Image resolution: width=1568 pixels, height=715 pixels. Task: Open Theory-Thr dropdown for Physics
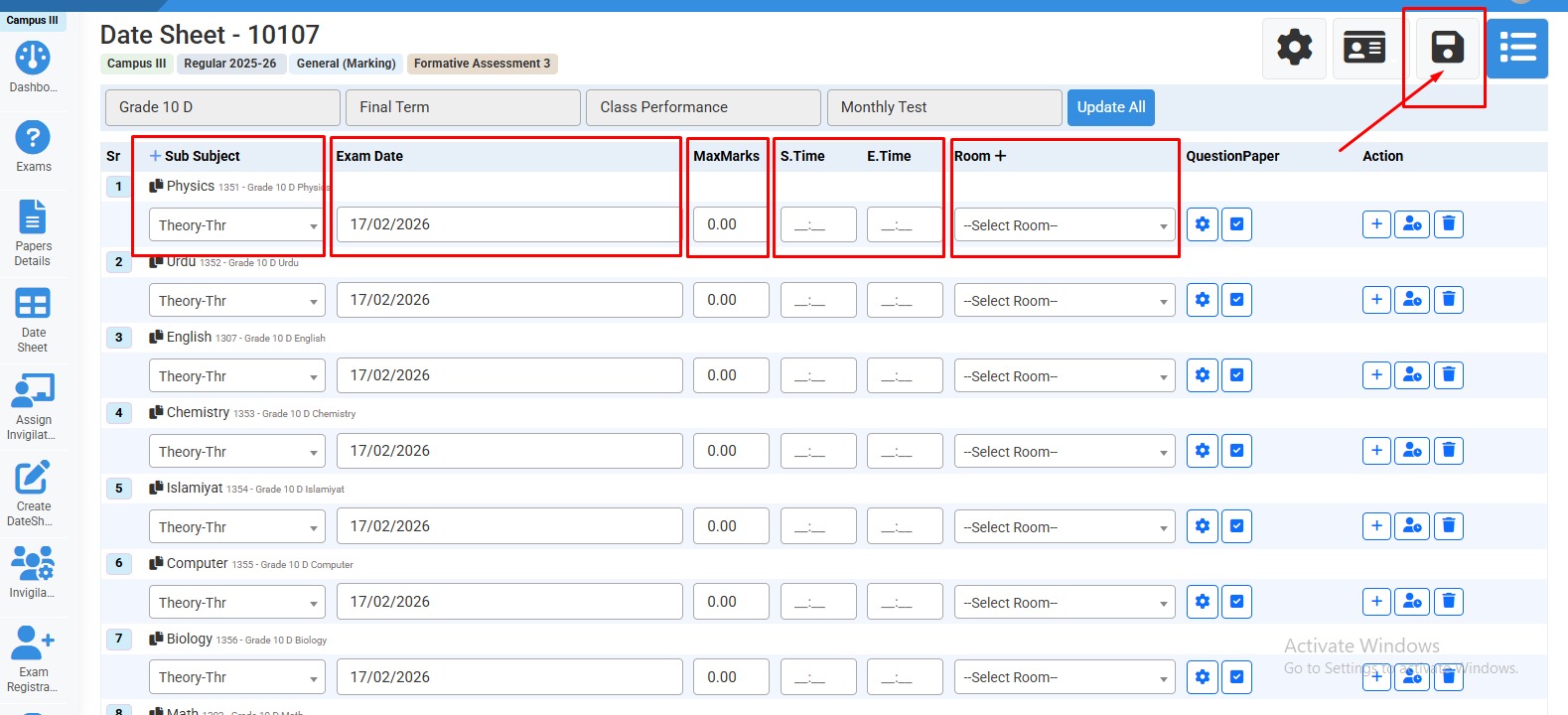[237, 225]
